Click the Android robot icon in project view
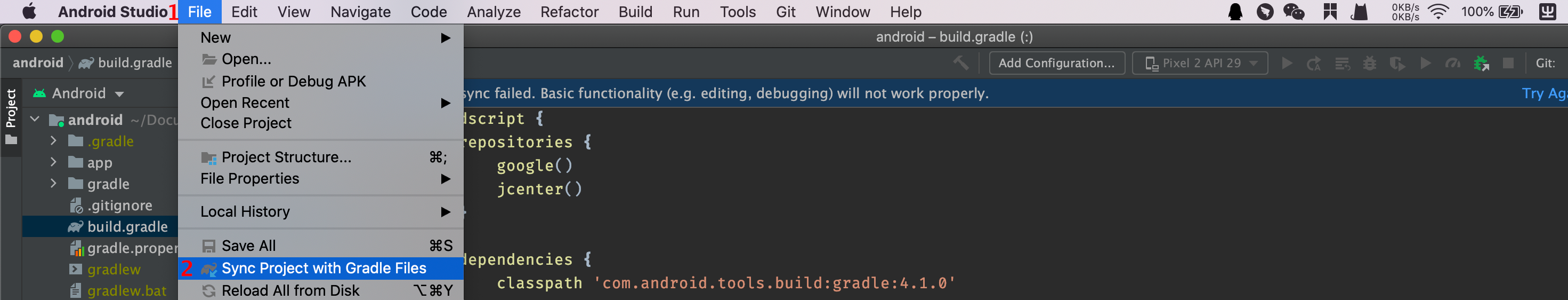1568x300 pixels. coord(39,93)
